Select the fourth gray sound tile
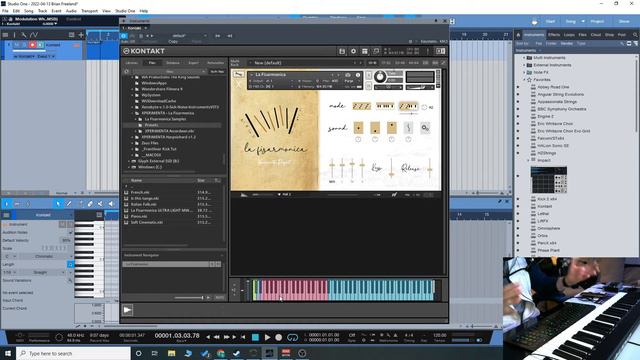Image resolution: width=640 pixels, height=360 pixels. coord(408,128)
